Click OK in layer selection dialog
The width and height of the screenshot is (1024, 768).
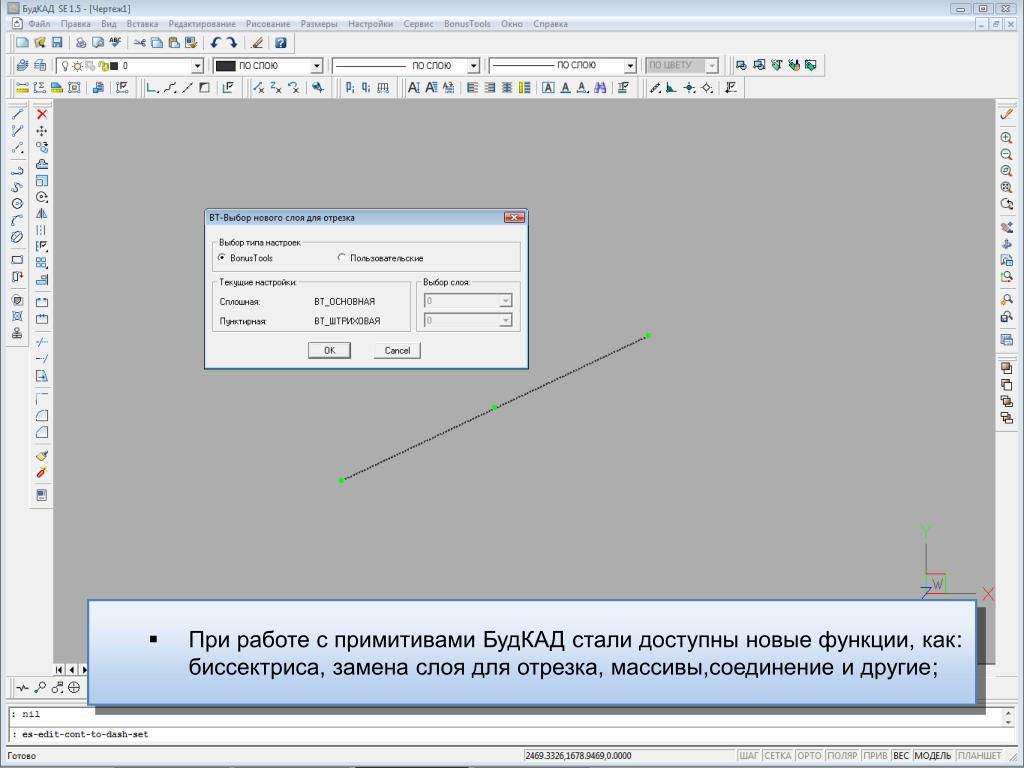[329, 351]
